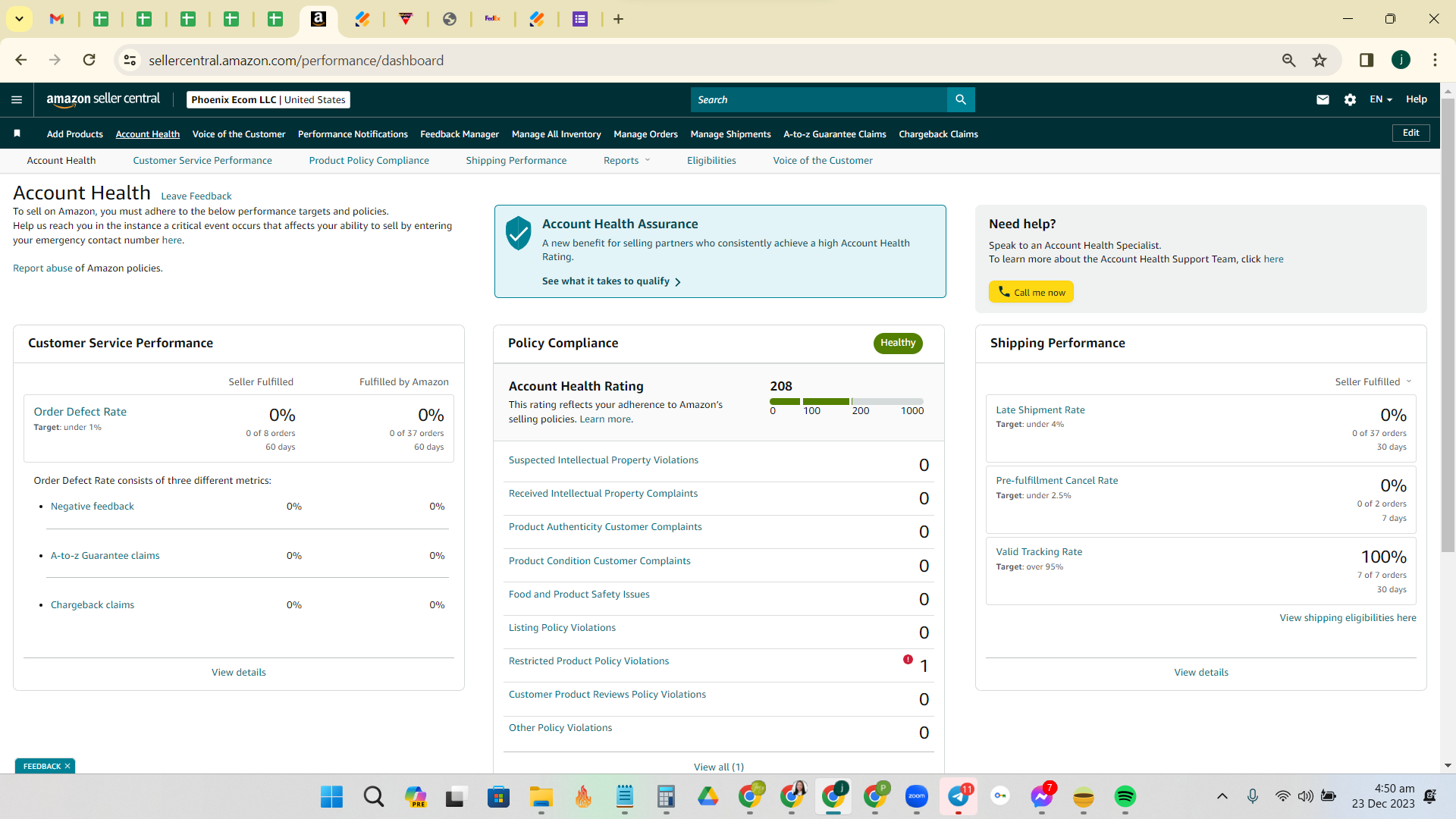Click the Account Health Rating progress bar
The height and width of the screenshot is (819, 1456).
pos(847,401)
